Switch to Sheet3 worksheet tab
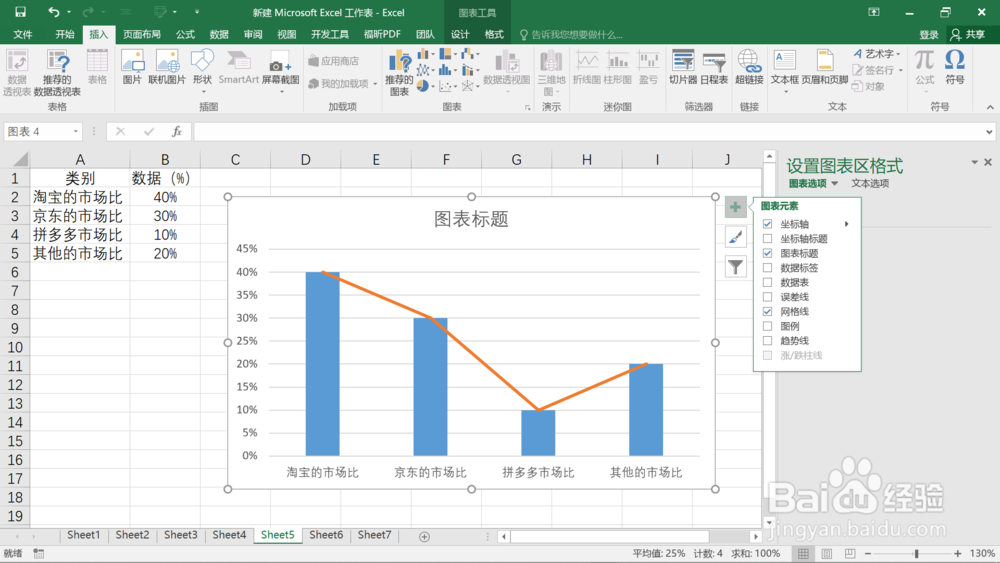The height and width of the screenshot is (563, 1000). (x=180, y=535)
